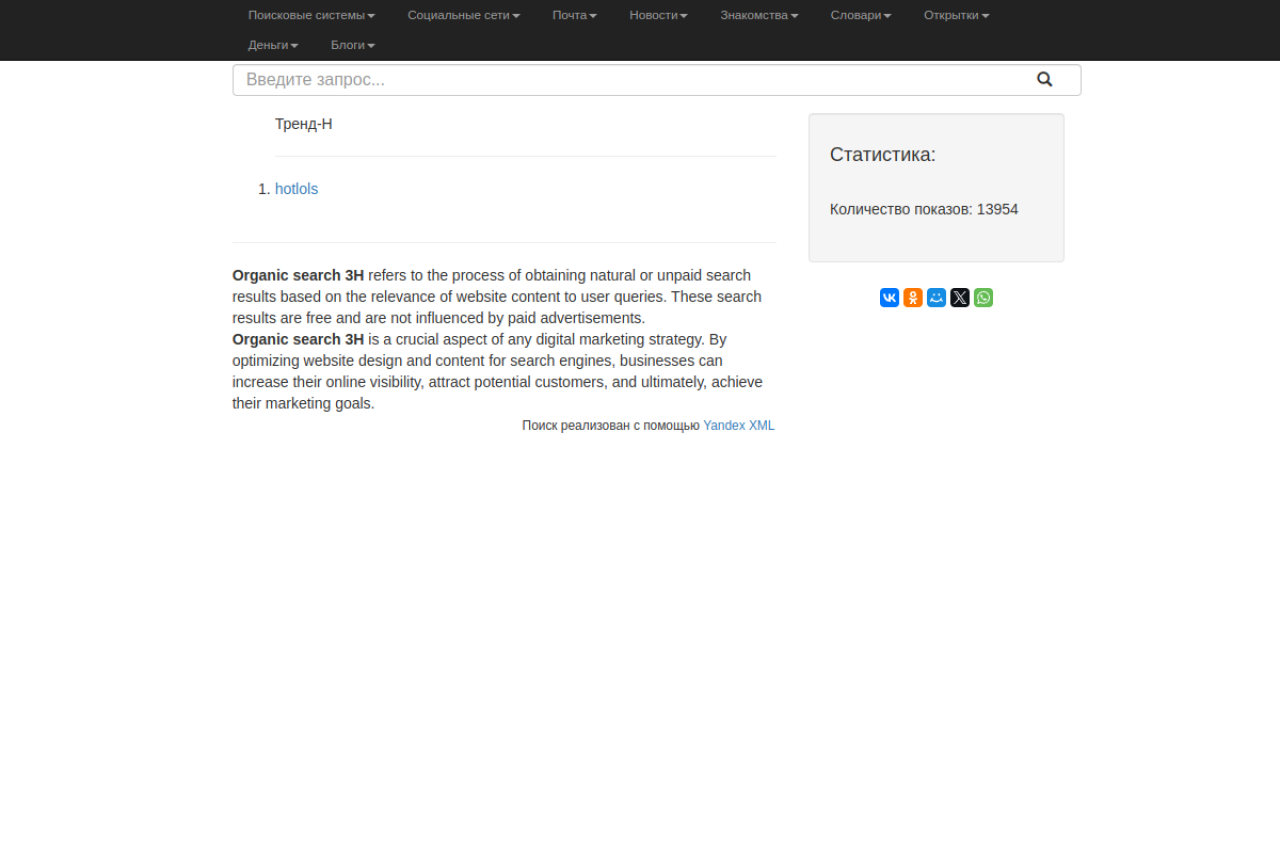Share via the Odnoklassniki icon

coord(913,298)
